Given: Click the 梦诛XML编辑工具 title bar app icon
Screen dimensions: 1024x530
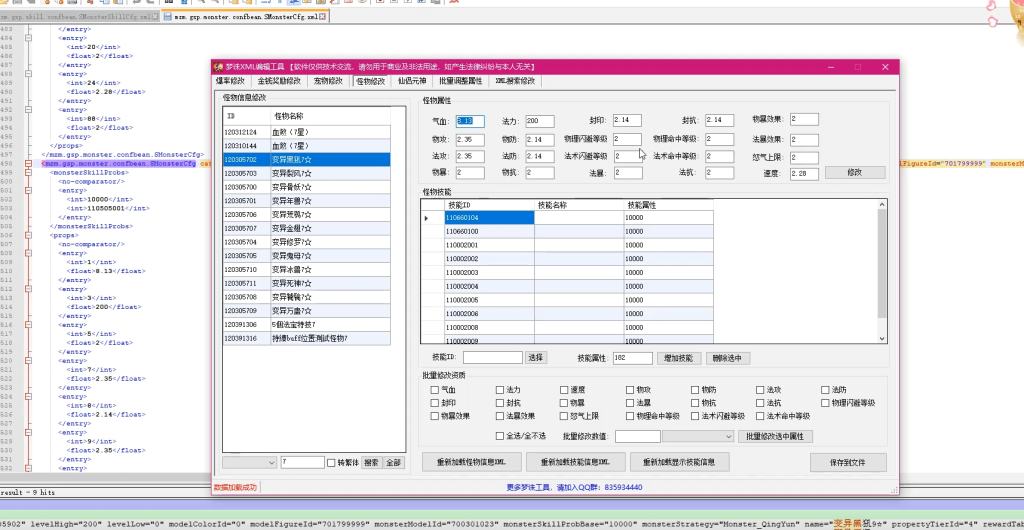Looking at the screenshot, I should click(218, 67).
